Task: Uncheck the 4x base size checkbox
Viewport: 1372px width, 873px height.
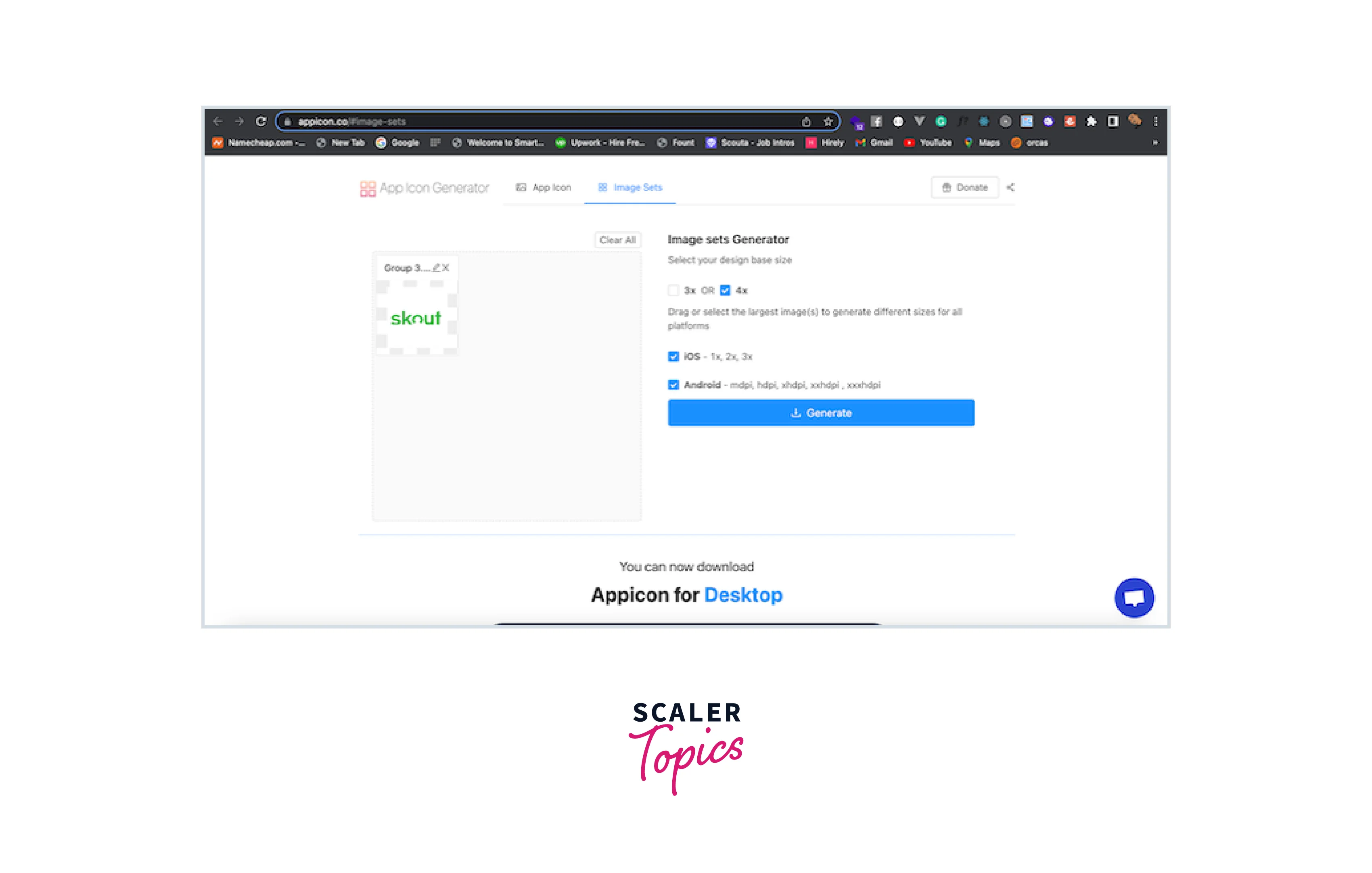Action: click(x=725, y=291)
